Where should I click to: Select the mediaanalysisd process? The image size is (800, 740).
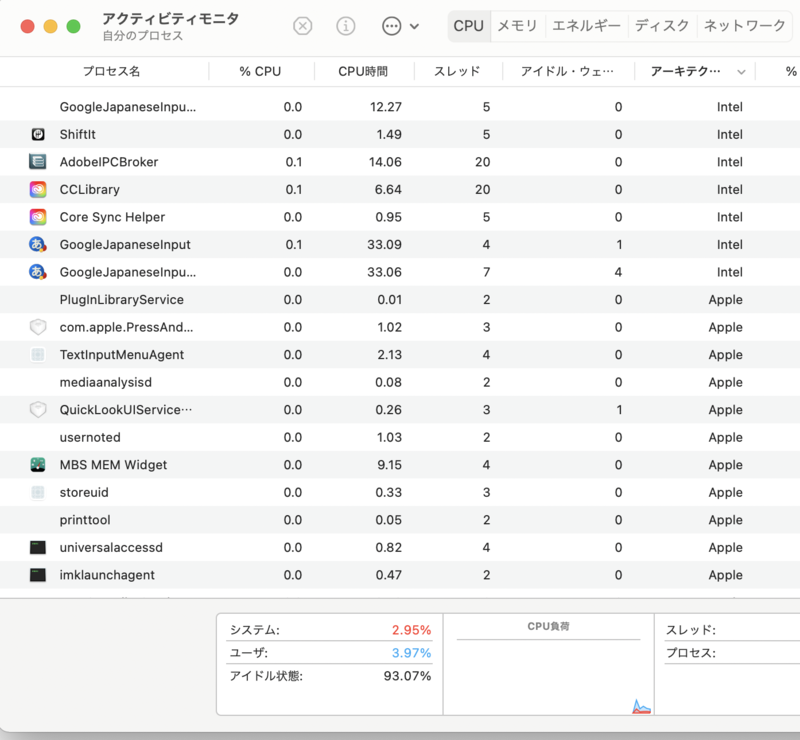click(106, 382)
